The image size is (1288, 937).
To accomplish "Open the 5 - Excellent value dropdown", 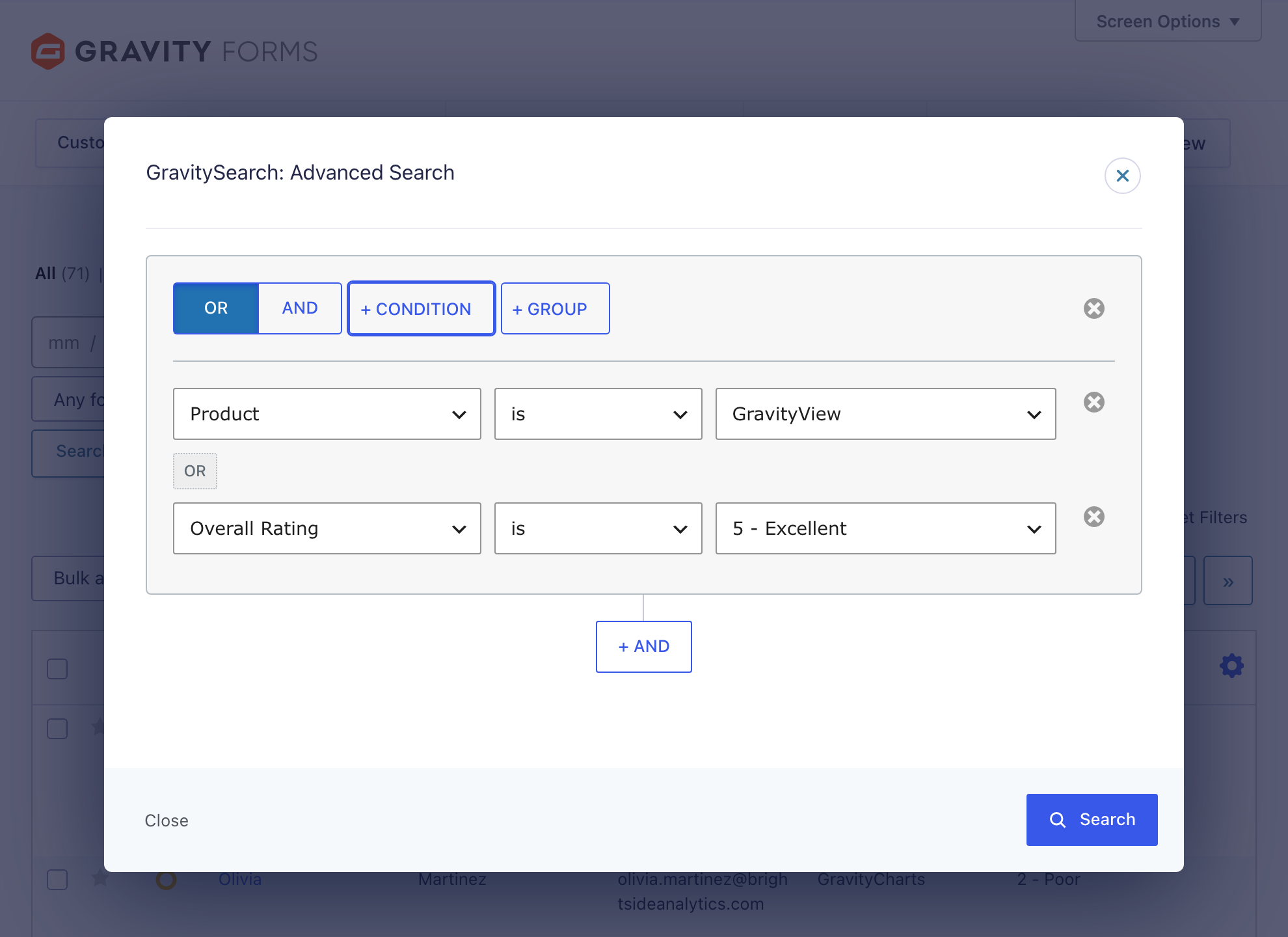I will [885, 528].
